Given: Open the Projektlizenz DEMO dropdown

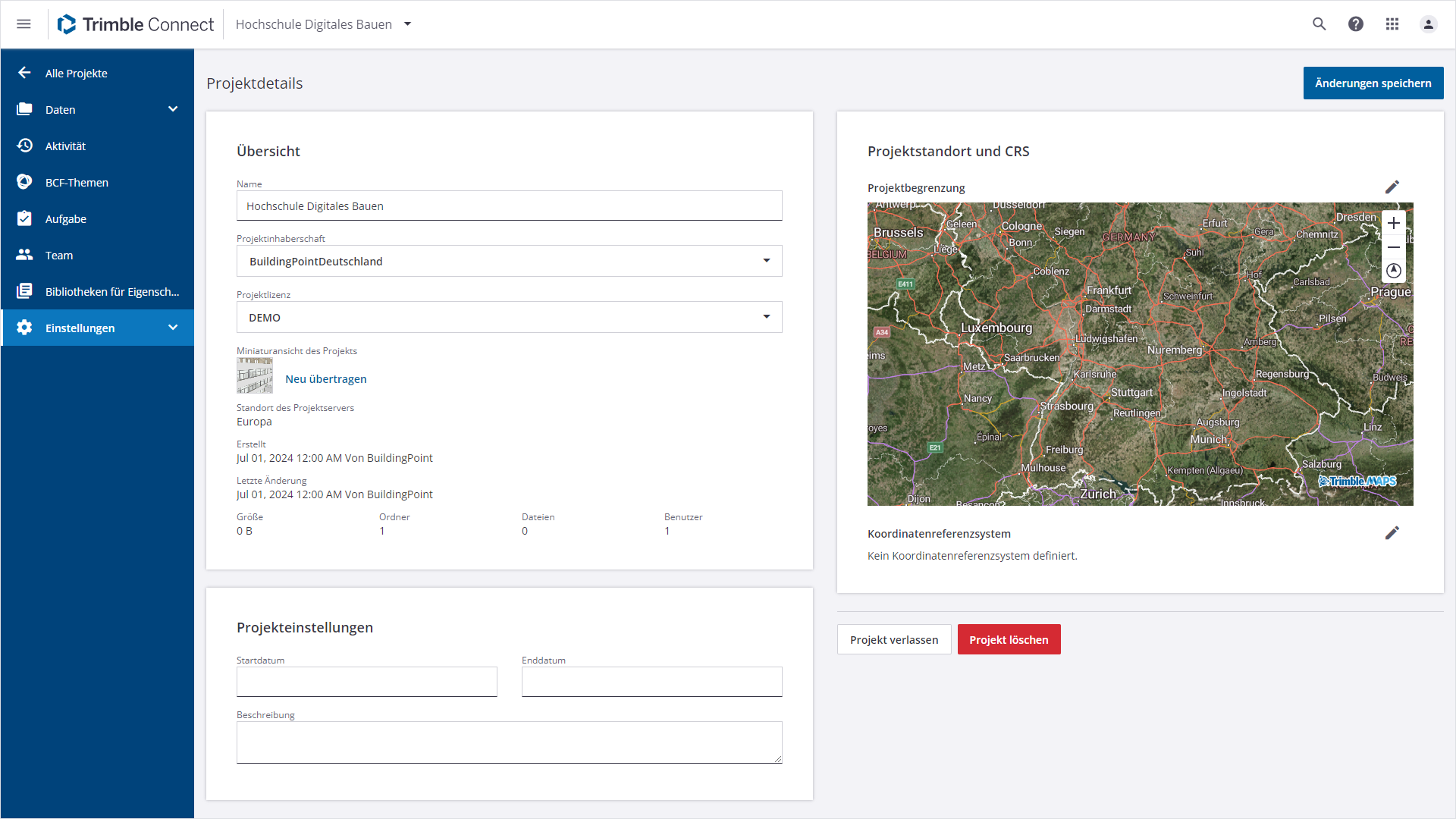Looking at the screenshot, I should click(767, 317).
